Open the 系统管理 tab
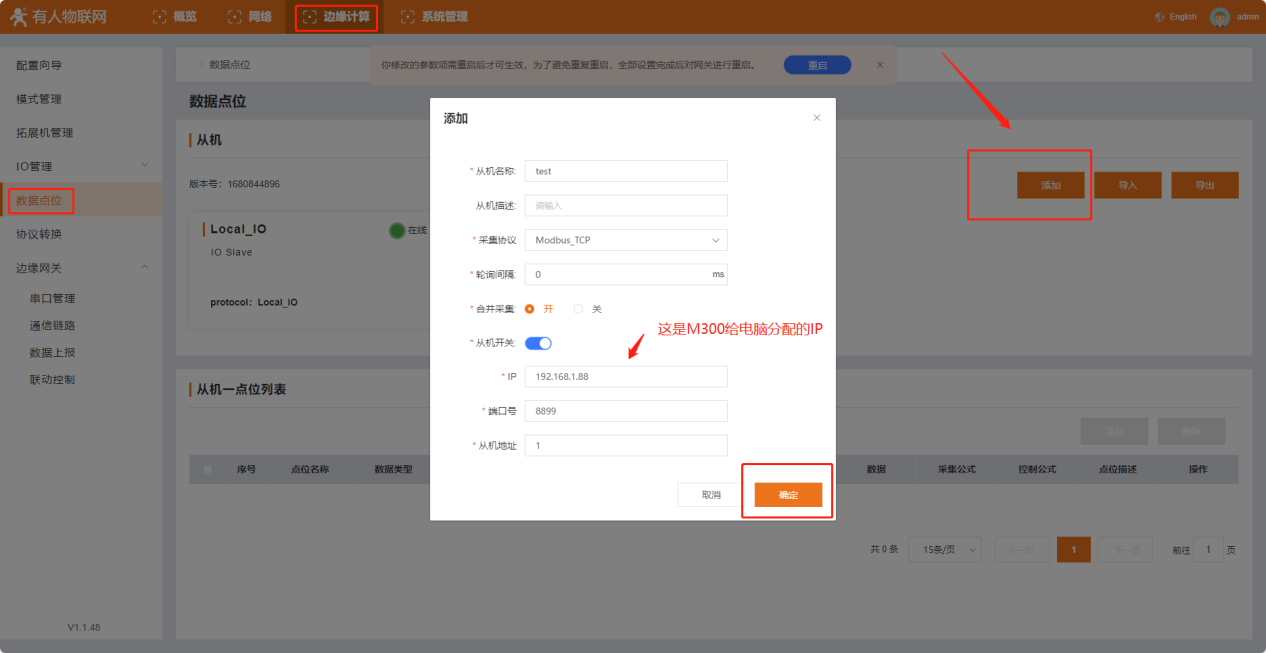Image resolution: width=1266 pixels, height=653 pixels. pos(434,17)
